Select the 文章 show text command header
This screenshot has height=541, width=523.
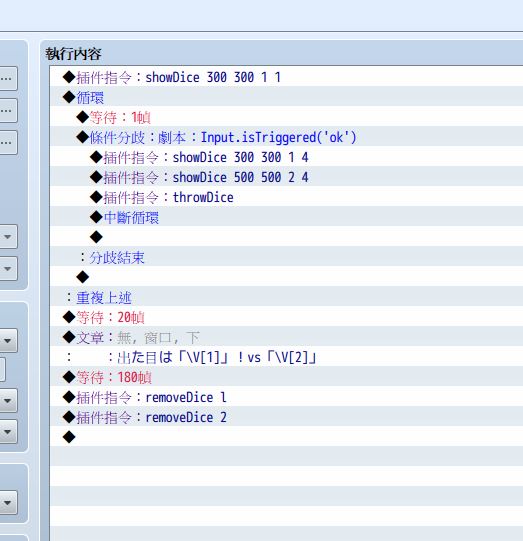pyautogui.click(x=286, y=337)
